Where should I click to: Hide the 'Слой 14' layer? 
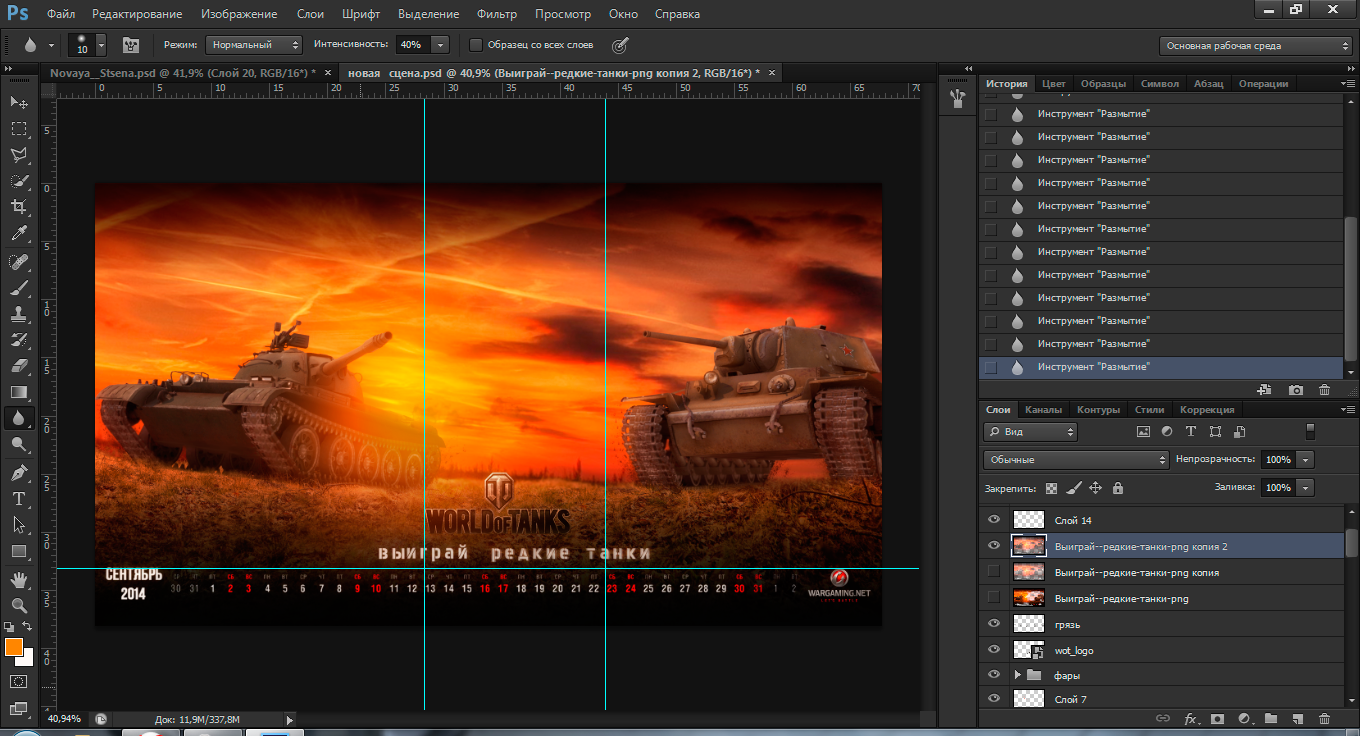(x=993, y=520)
